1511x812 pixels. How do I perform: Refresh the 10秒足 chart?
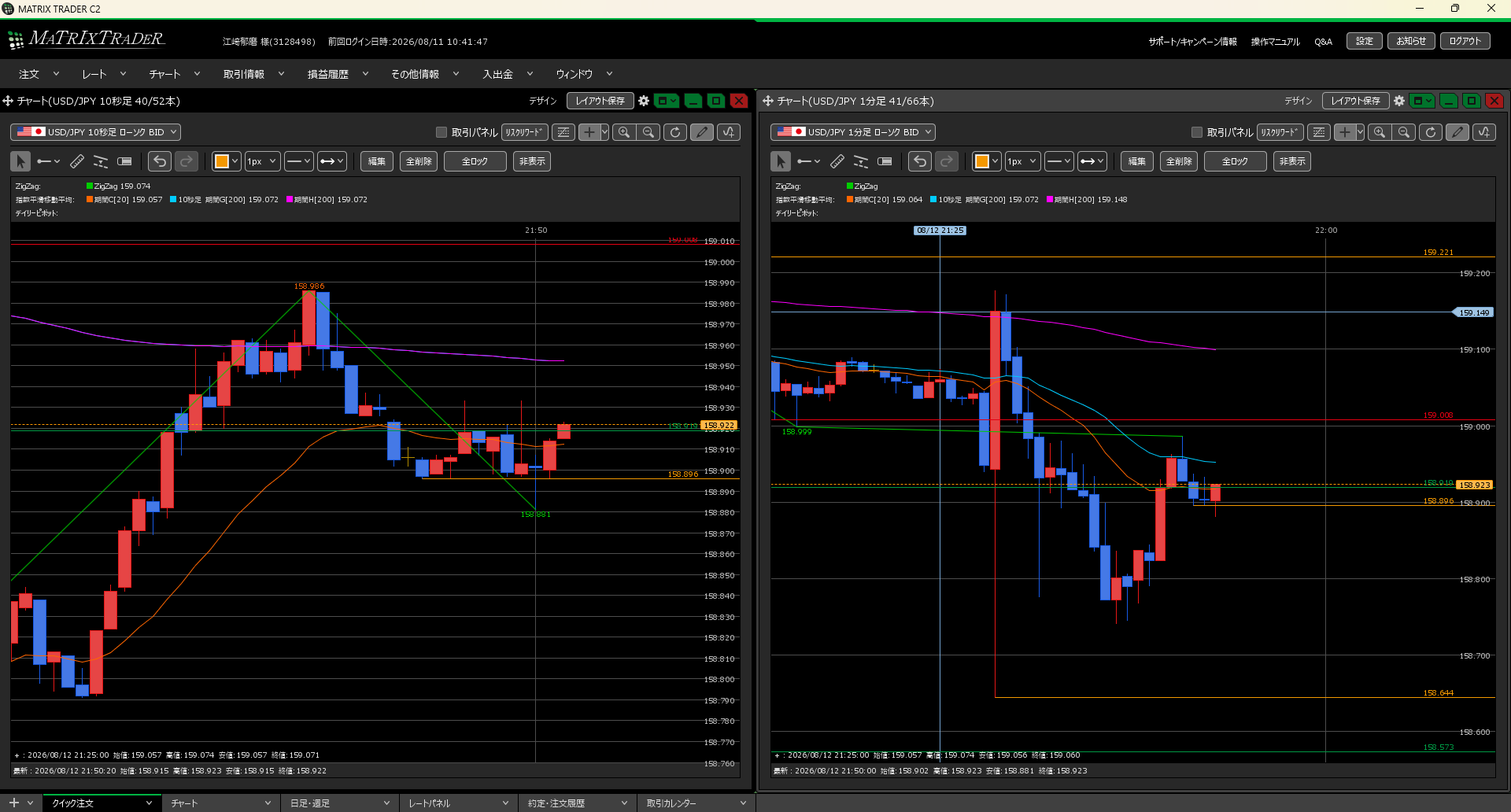(x=675, y=132)
